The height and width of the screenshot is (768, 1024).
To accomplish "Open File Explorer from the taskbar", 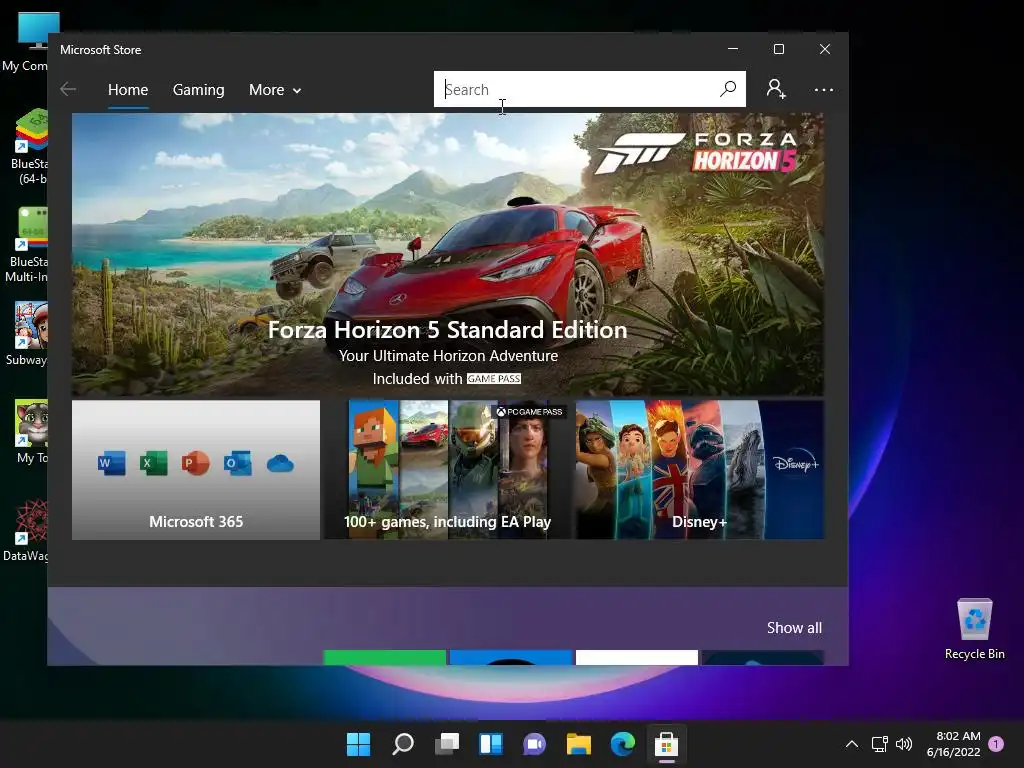I will pyautogui.click(x=579, y=744).
